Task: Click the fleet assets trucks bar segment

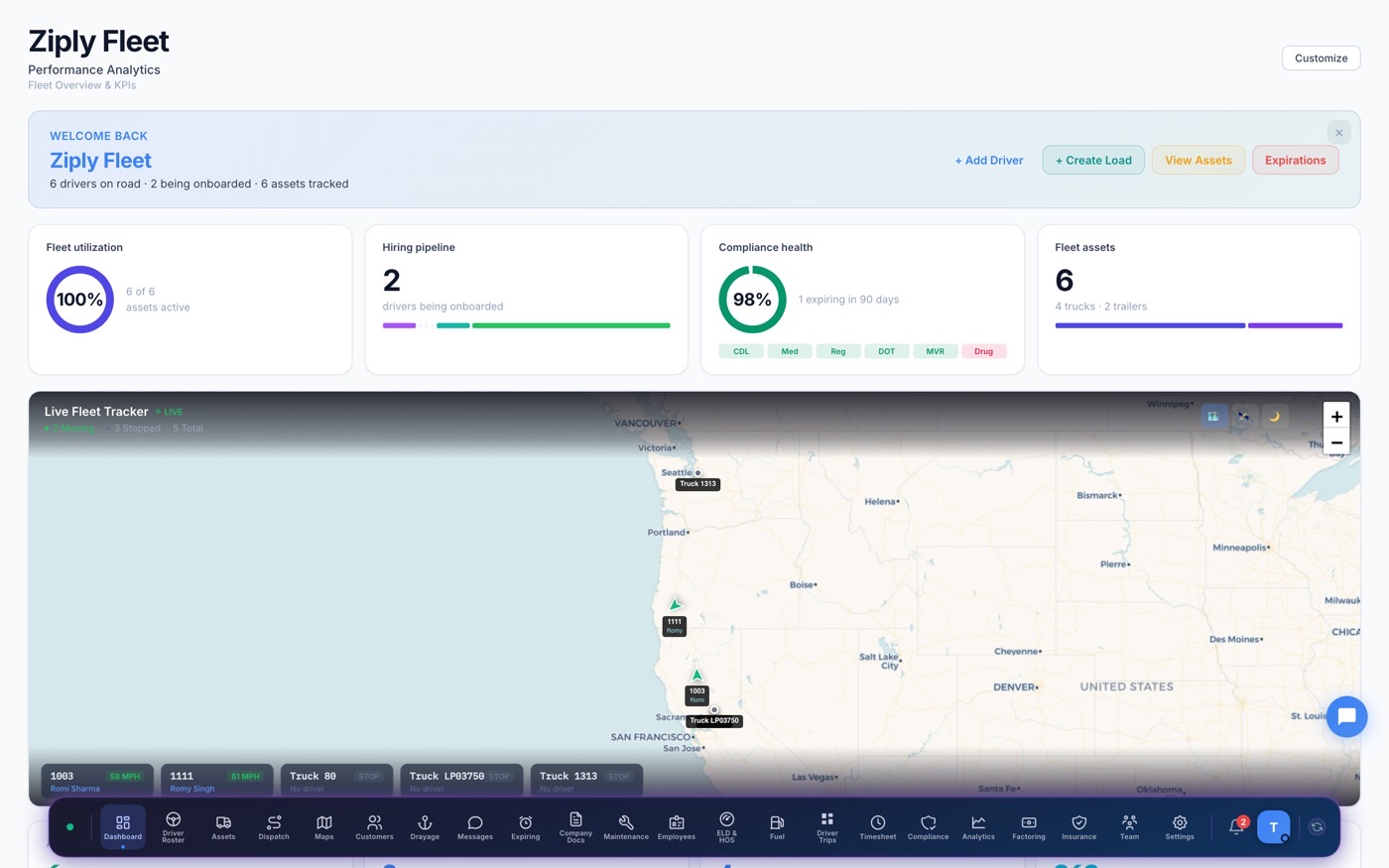Action: pyautogui.click(x=1150, y=325)
